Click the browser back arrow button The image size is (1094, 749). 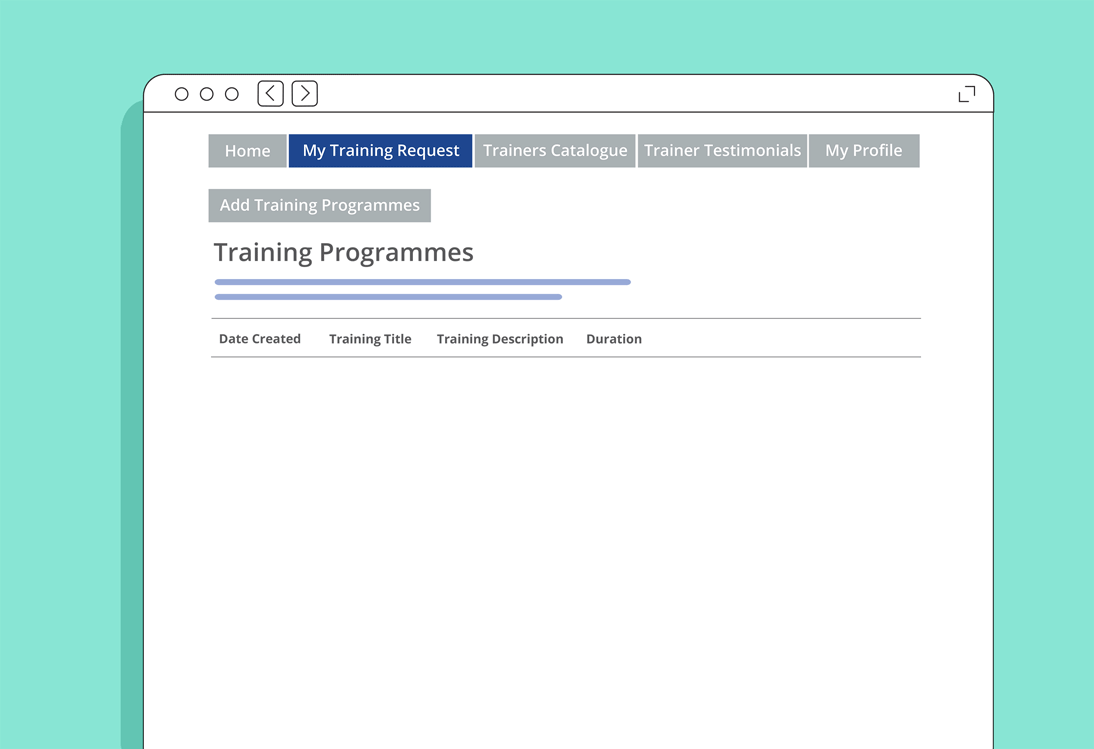coord(270,94)
